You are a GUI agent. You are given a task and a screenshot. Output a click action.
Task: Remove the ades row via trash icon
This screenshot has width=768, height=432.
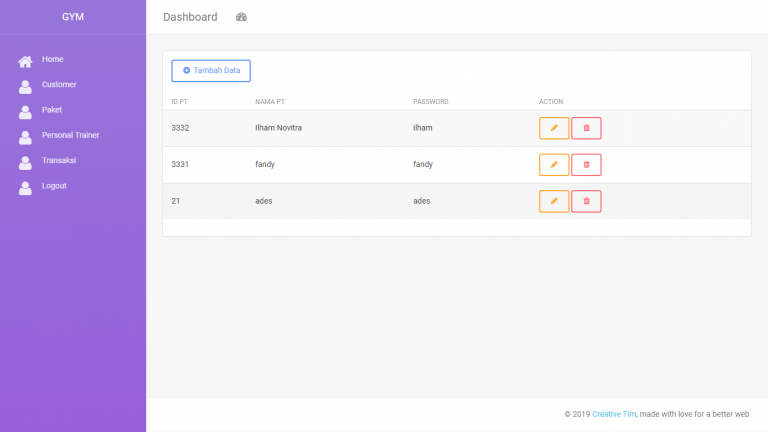(586, 201)
